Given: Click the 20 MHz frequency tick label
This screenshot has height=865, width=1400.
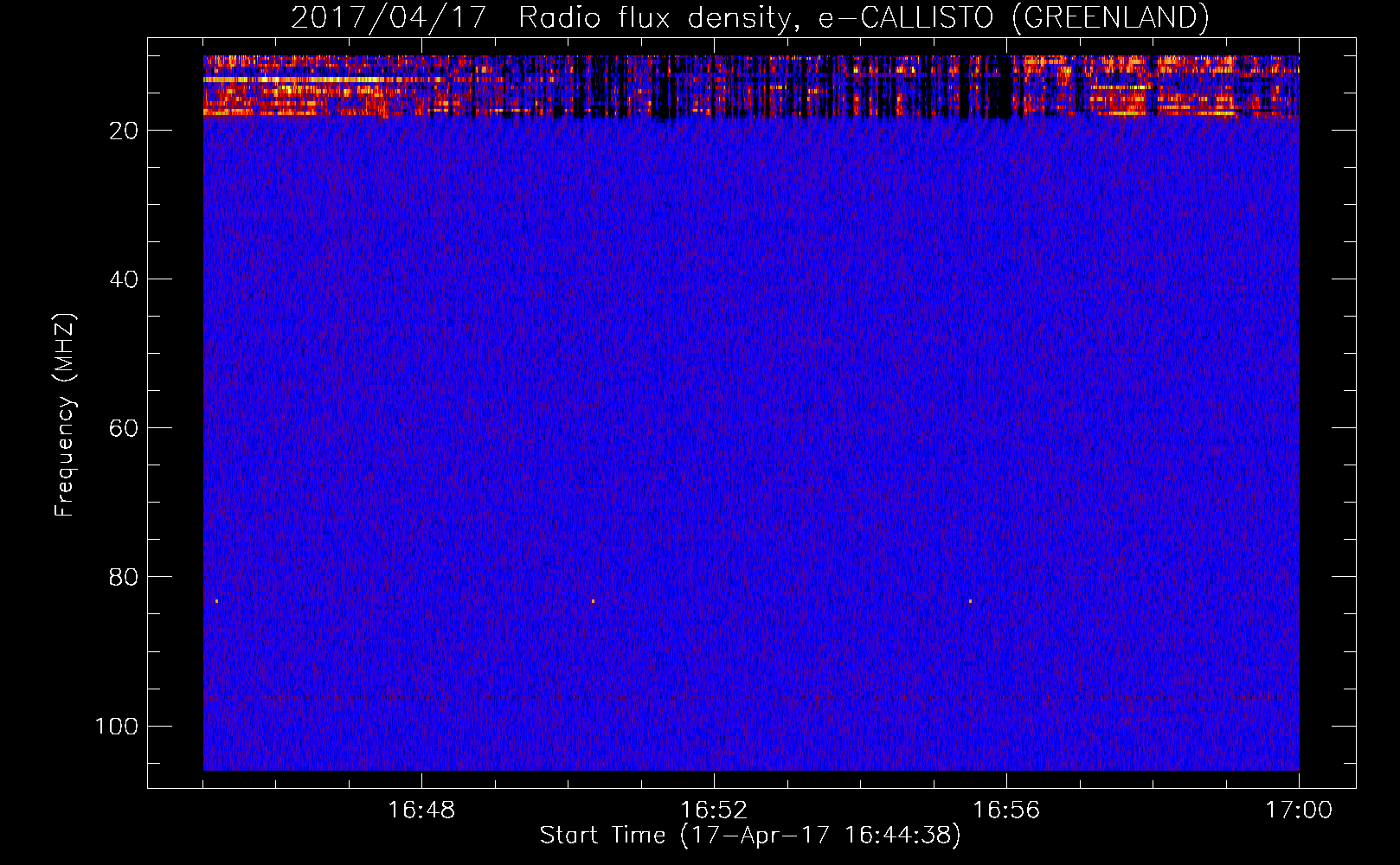Looking at the screenshot, I should click(124, 131).
